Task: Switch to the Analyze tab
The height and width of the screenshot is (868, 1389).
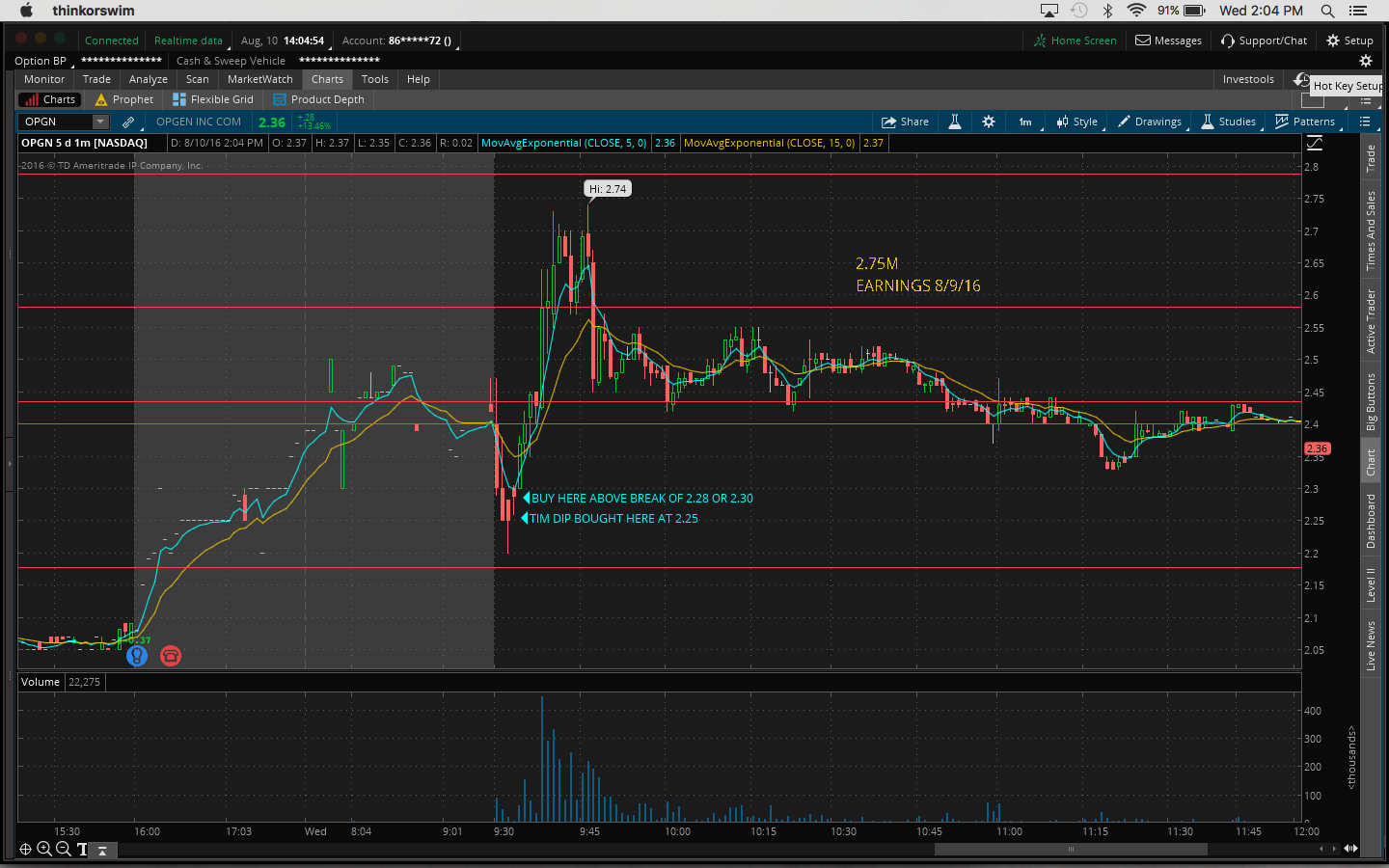Action: coord(149,79)
